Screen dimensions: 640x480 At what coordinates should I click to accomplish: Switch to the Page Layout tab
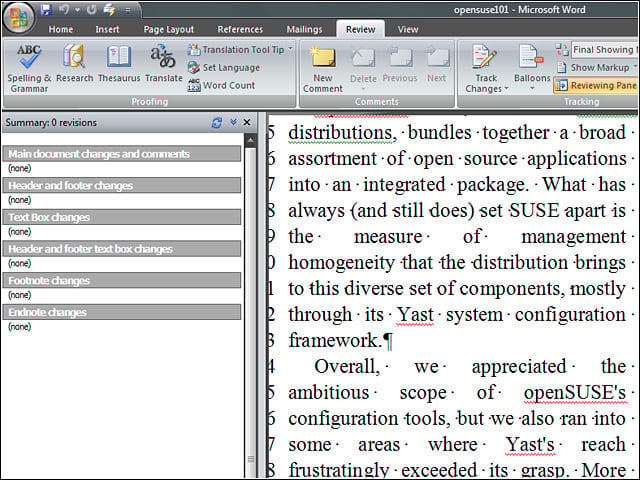tap(169, 29)
